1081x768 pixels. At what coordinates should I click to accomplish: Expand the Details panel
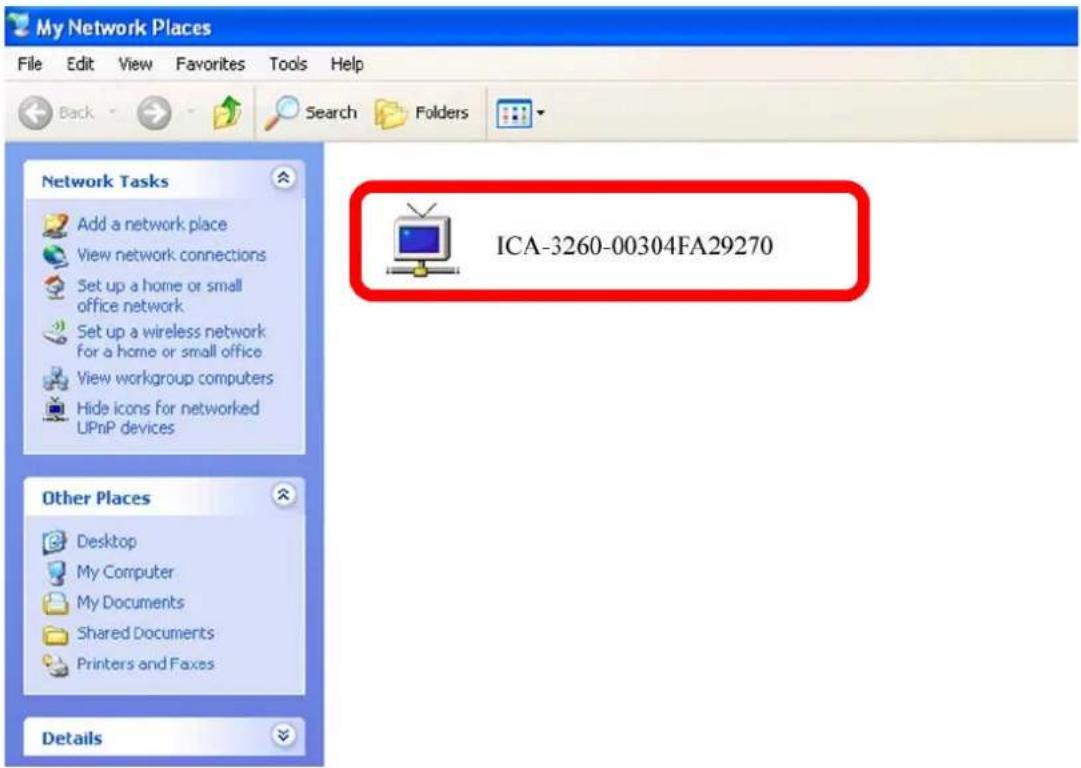[x=283, y=735]
